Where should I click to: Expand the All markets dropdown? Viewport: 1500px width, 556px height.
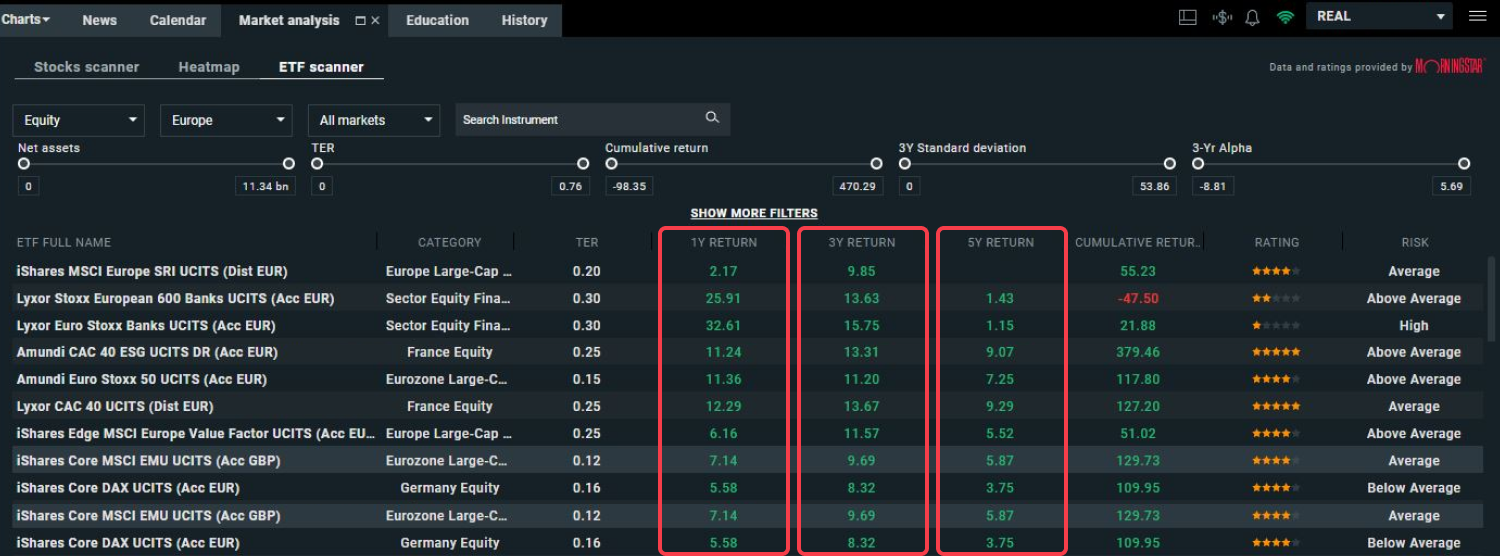[374, 120]
